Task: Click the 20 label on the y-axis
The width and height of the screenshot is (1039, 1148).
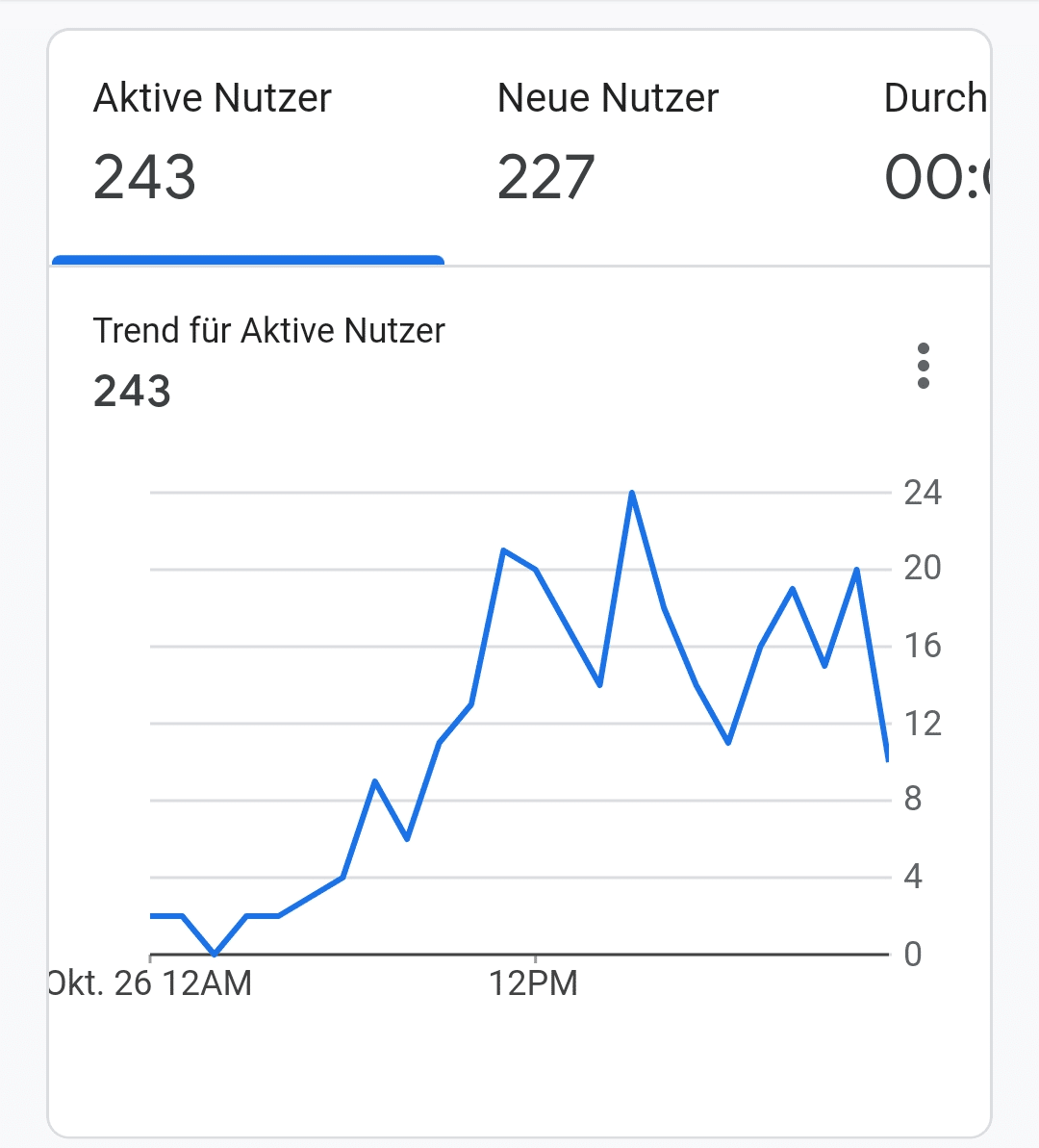Action: 922,569
